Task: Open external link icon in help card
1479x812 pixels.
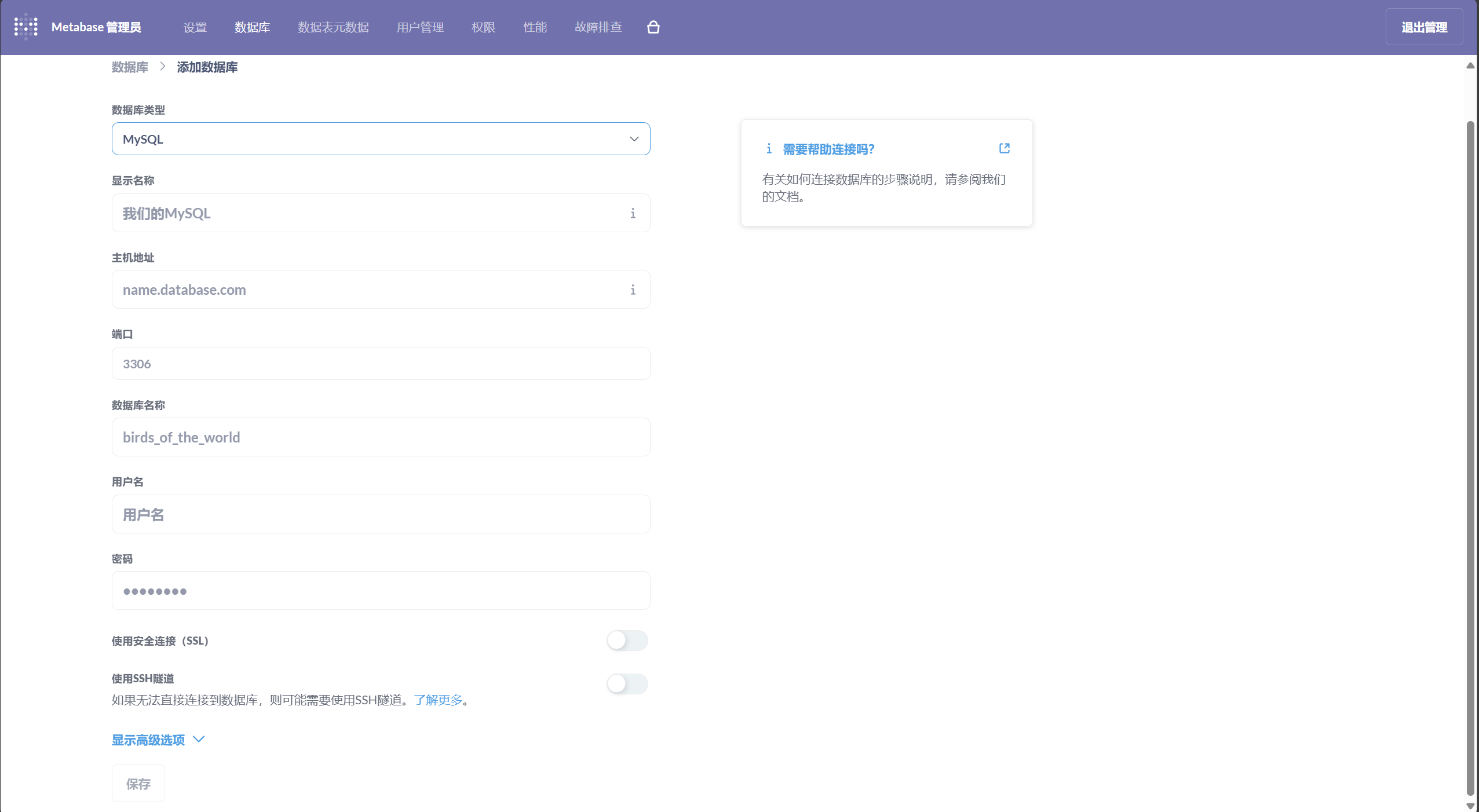Action: click(1004, 149)
